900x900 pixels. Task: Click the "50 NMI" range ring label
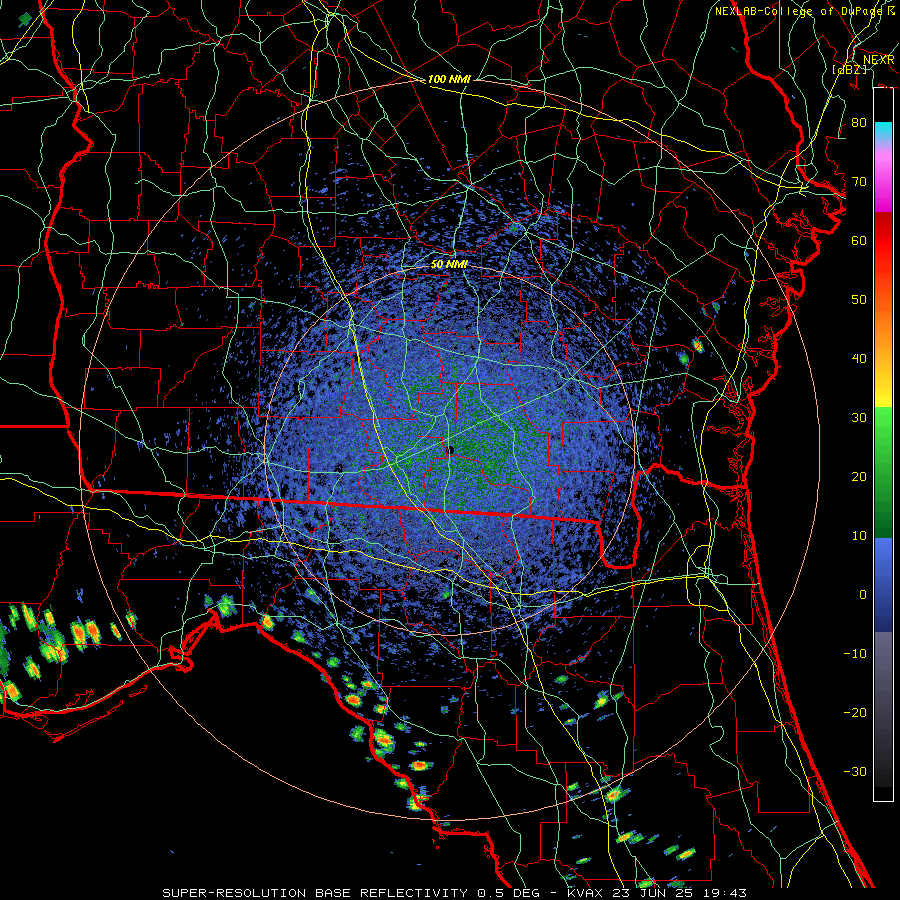449,265
